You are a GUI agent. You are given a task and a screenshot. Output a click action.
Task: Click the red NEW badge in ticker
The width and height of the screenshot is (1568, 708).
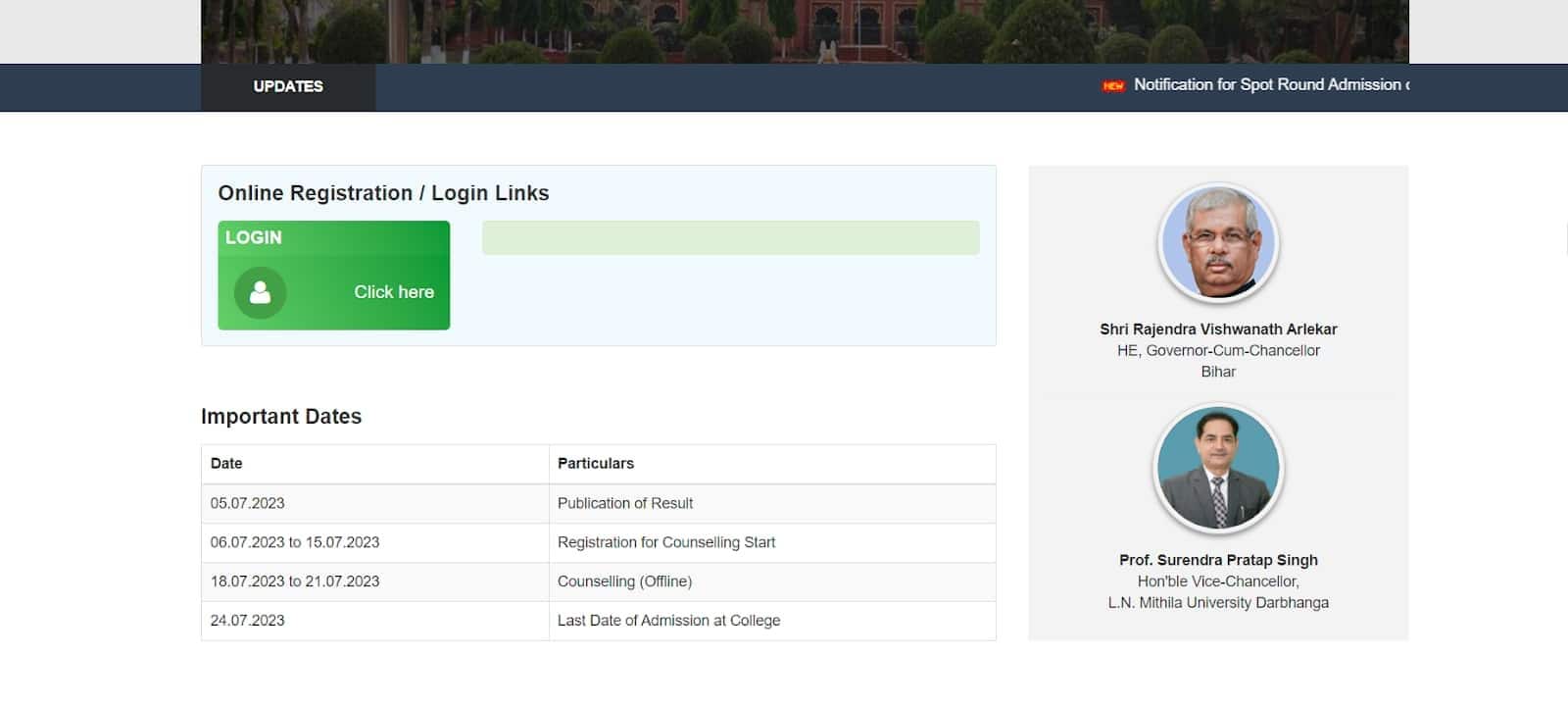click(x=1113, y=86)
